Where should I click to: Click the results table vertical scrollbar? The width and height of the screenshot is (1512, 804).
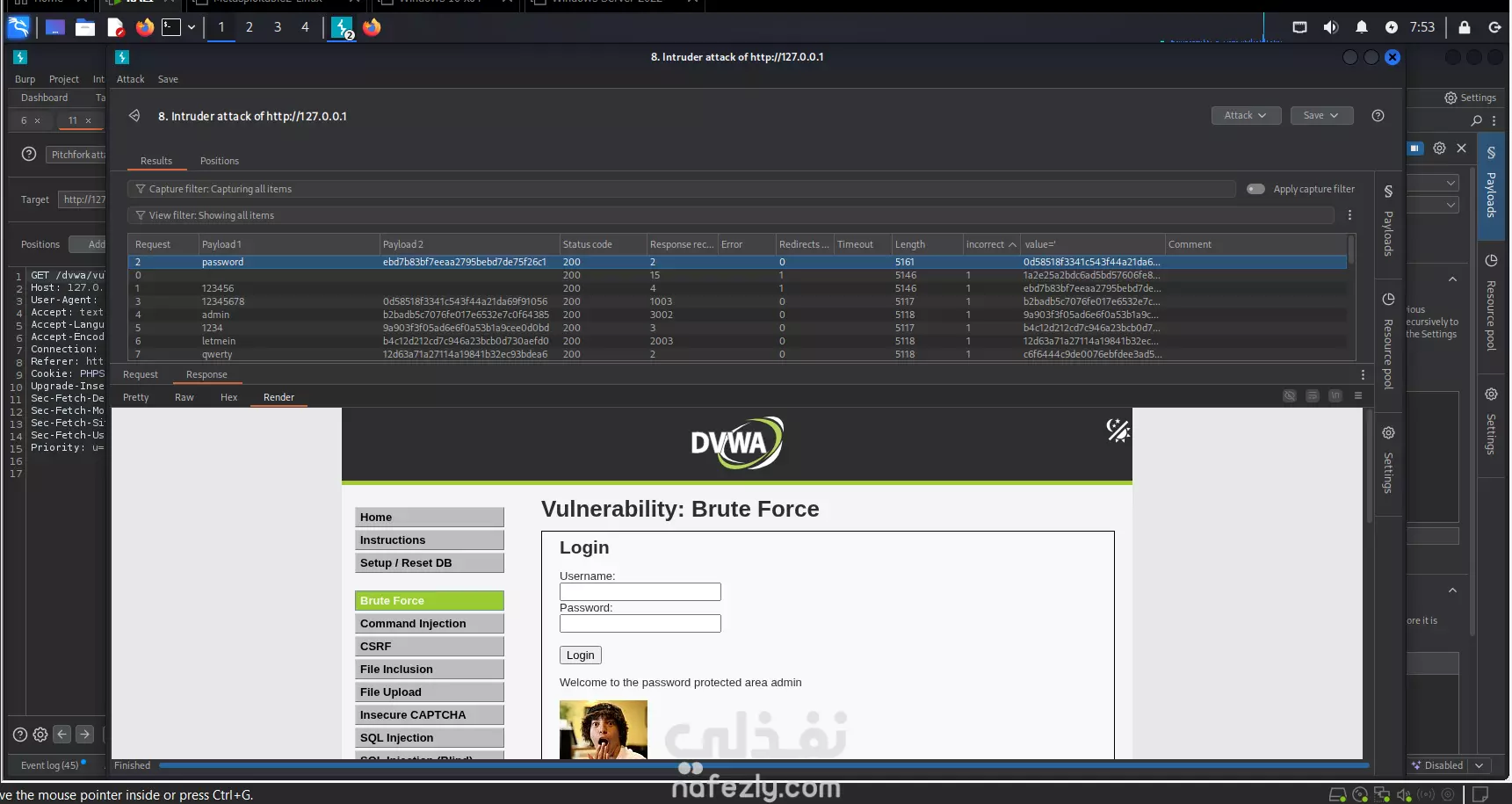click(x=1350, y=250)
